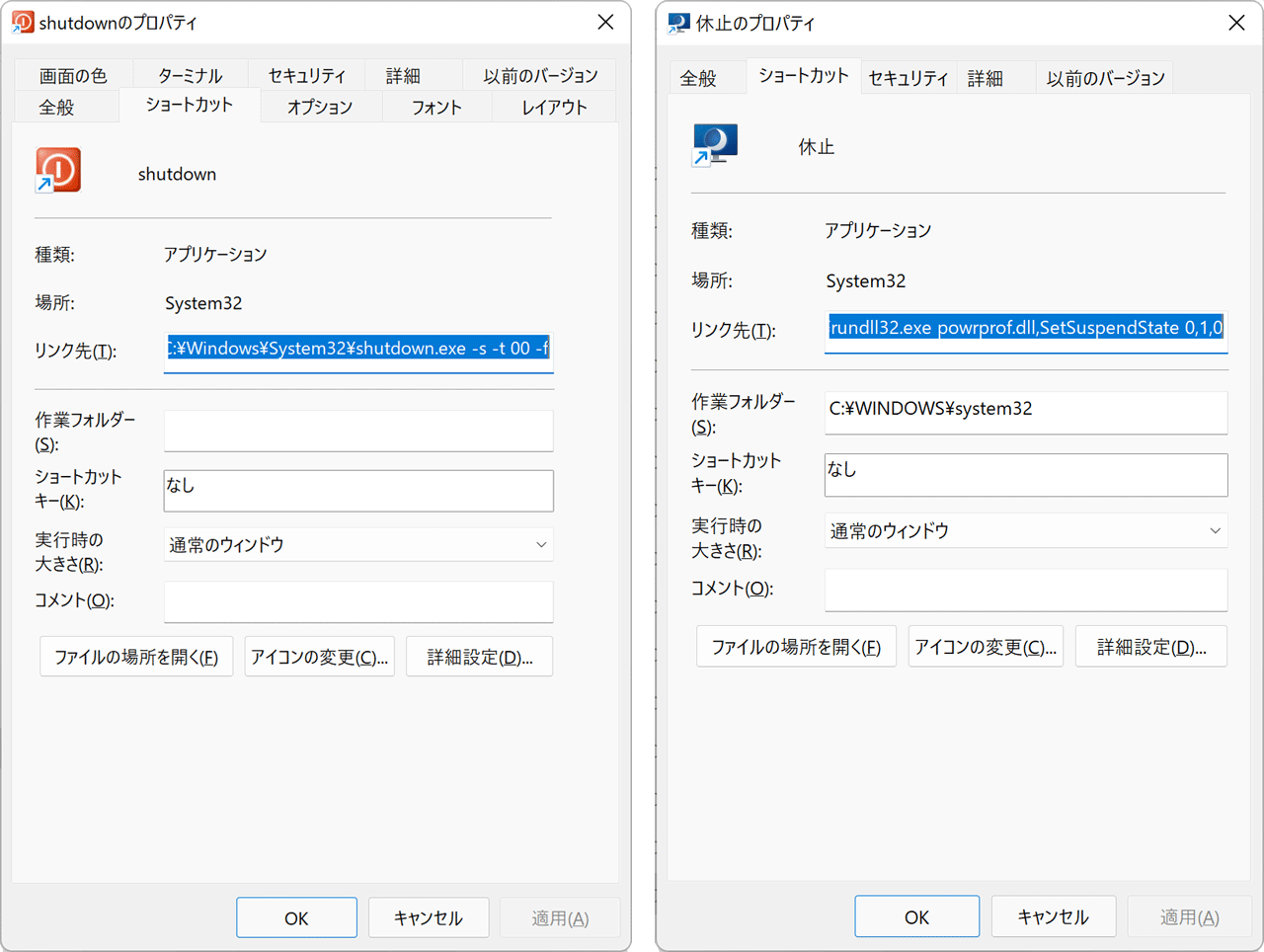The height and width of the screenshot is (952, 1264).
Task: Click title bar icon of shutdownのプロパティ
Action: 22,22
